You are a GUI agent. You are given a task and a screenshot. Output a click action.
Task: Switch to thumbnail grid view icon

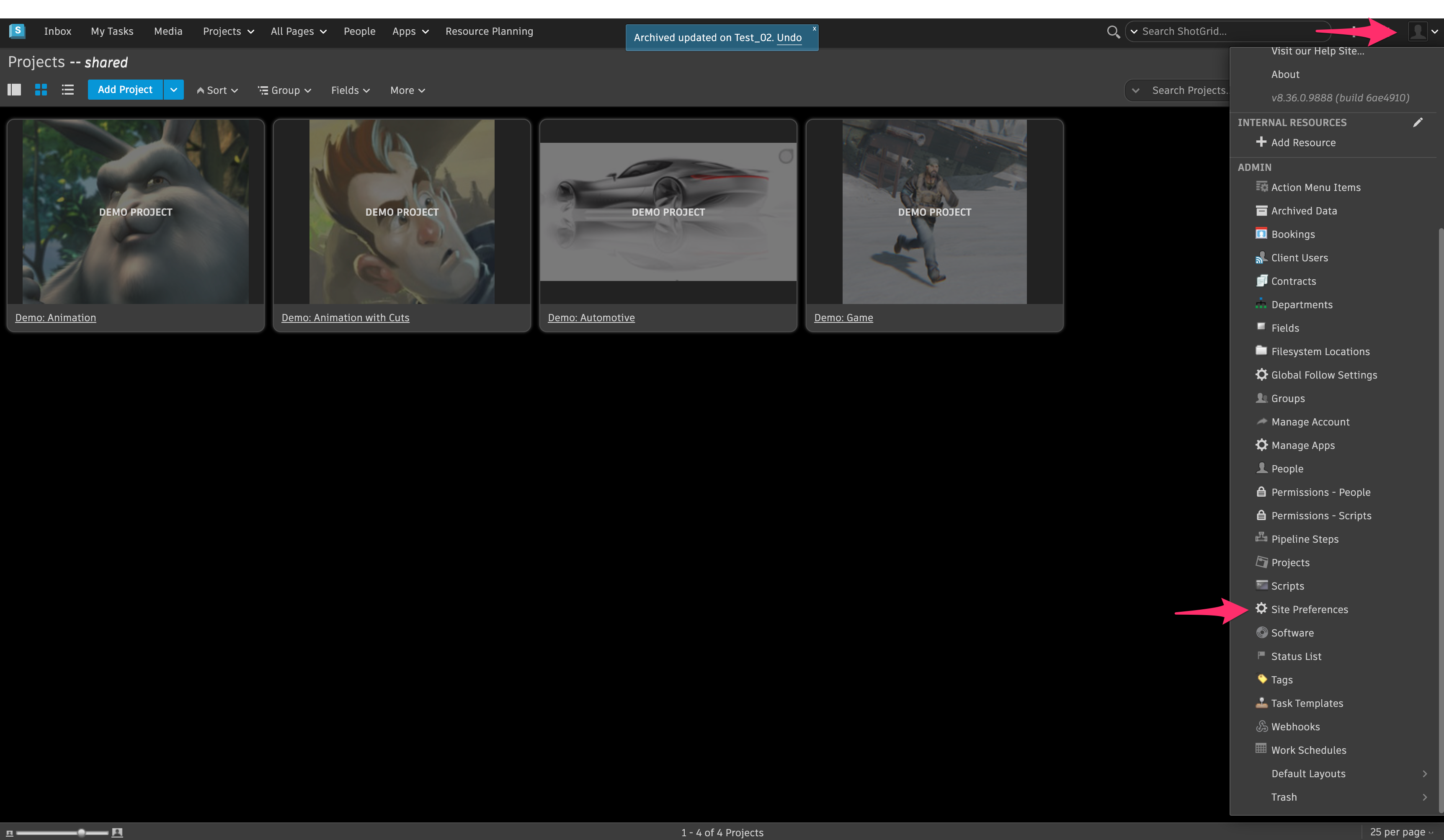click(x=41, y=90)
